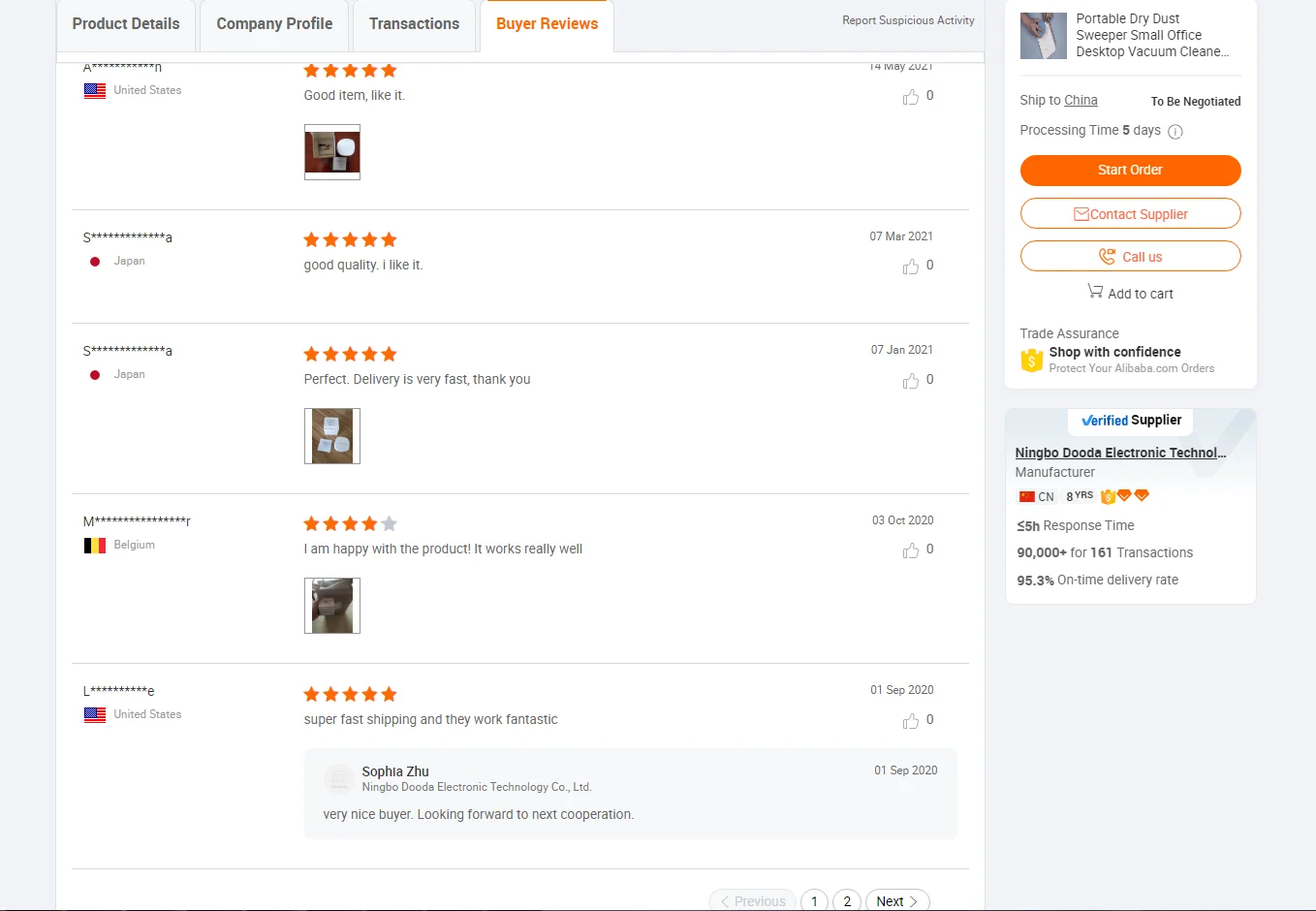The height and width of the screenshot is (911, 1316).
Task: Click the Contact Supplier button
Action: pos(1130,213)
